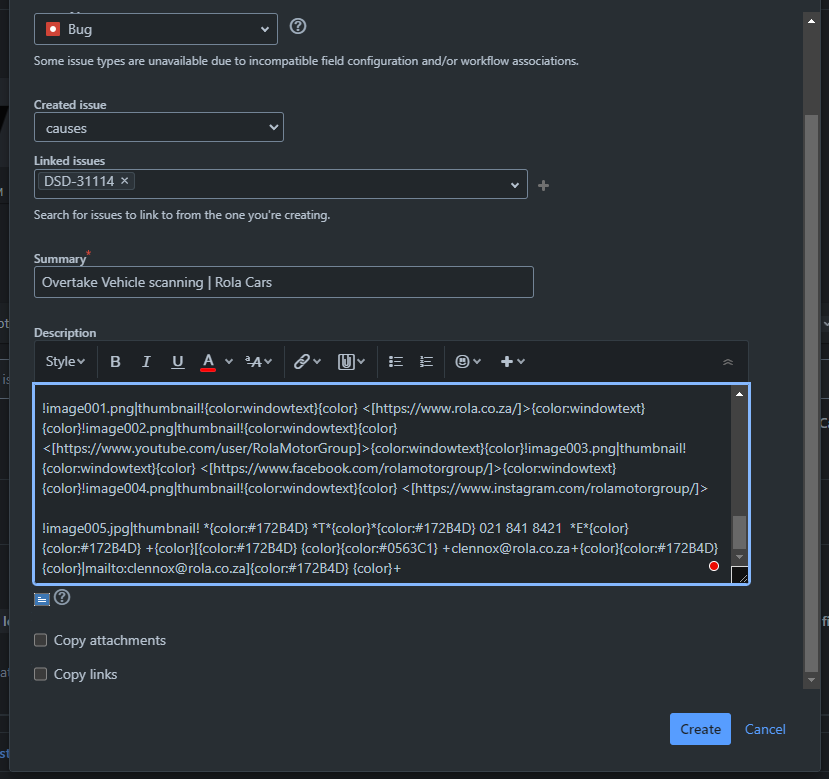Image resolution: width=829 pixels, height=779 pixels.
Task: Click the dialog vertical scrollbar thumb
Action: point(811,393)
